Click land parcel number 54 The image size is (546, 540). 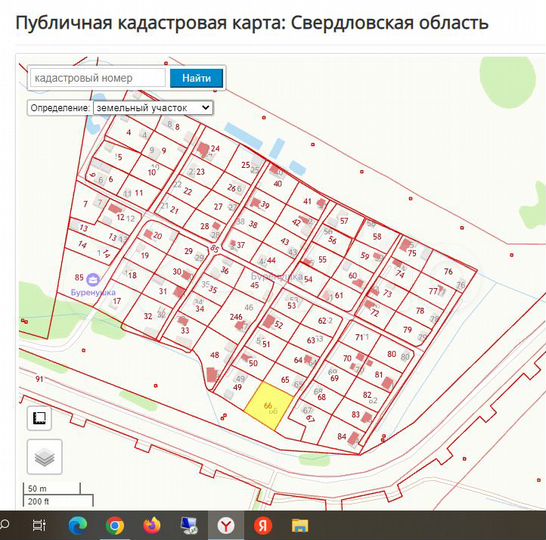pos(308,279)
